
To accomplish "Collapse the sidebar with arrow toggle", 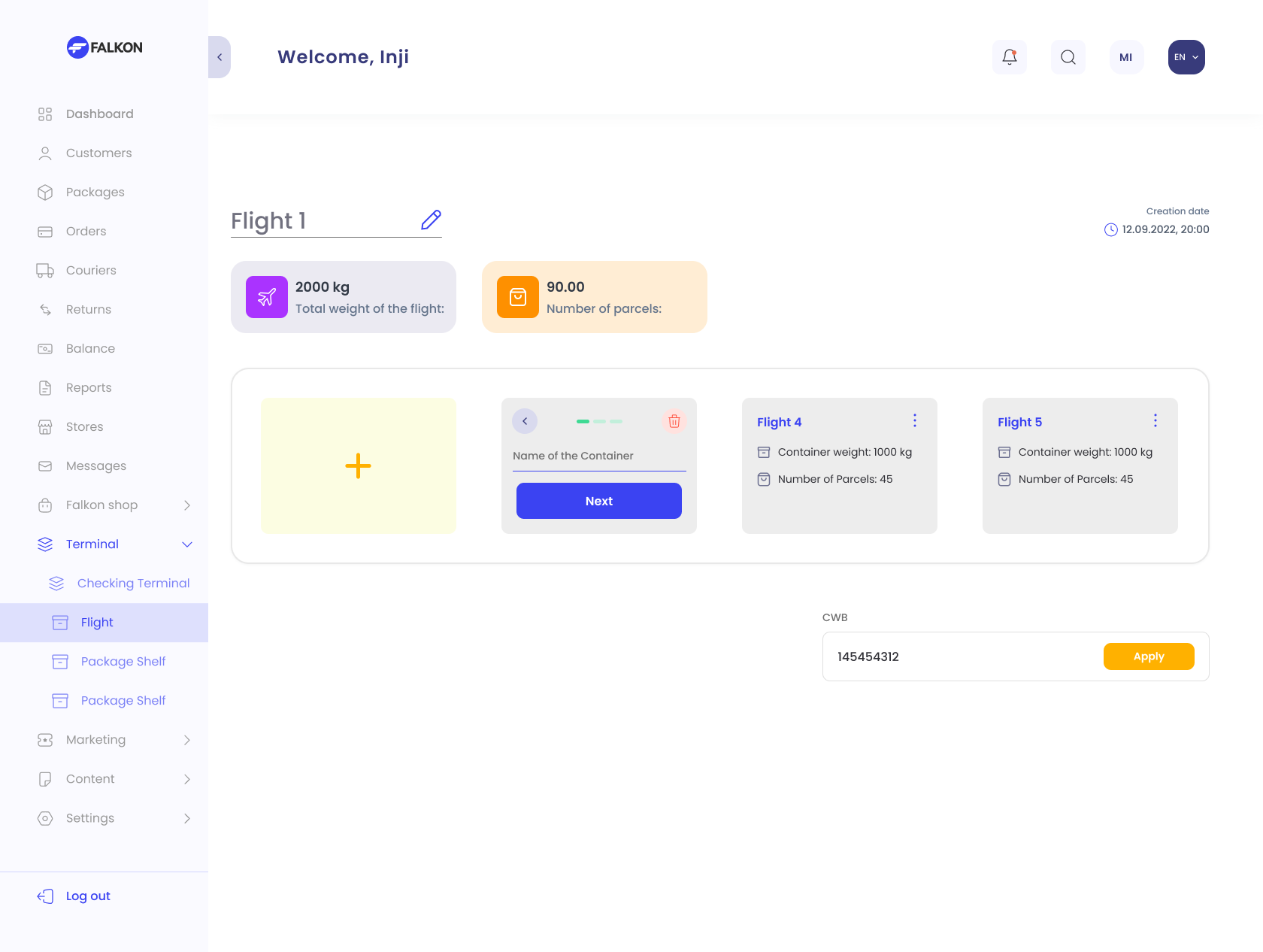I will pos(220,57).
